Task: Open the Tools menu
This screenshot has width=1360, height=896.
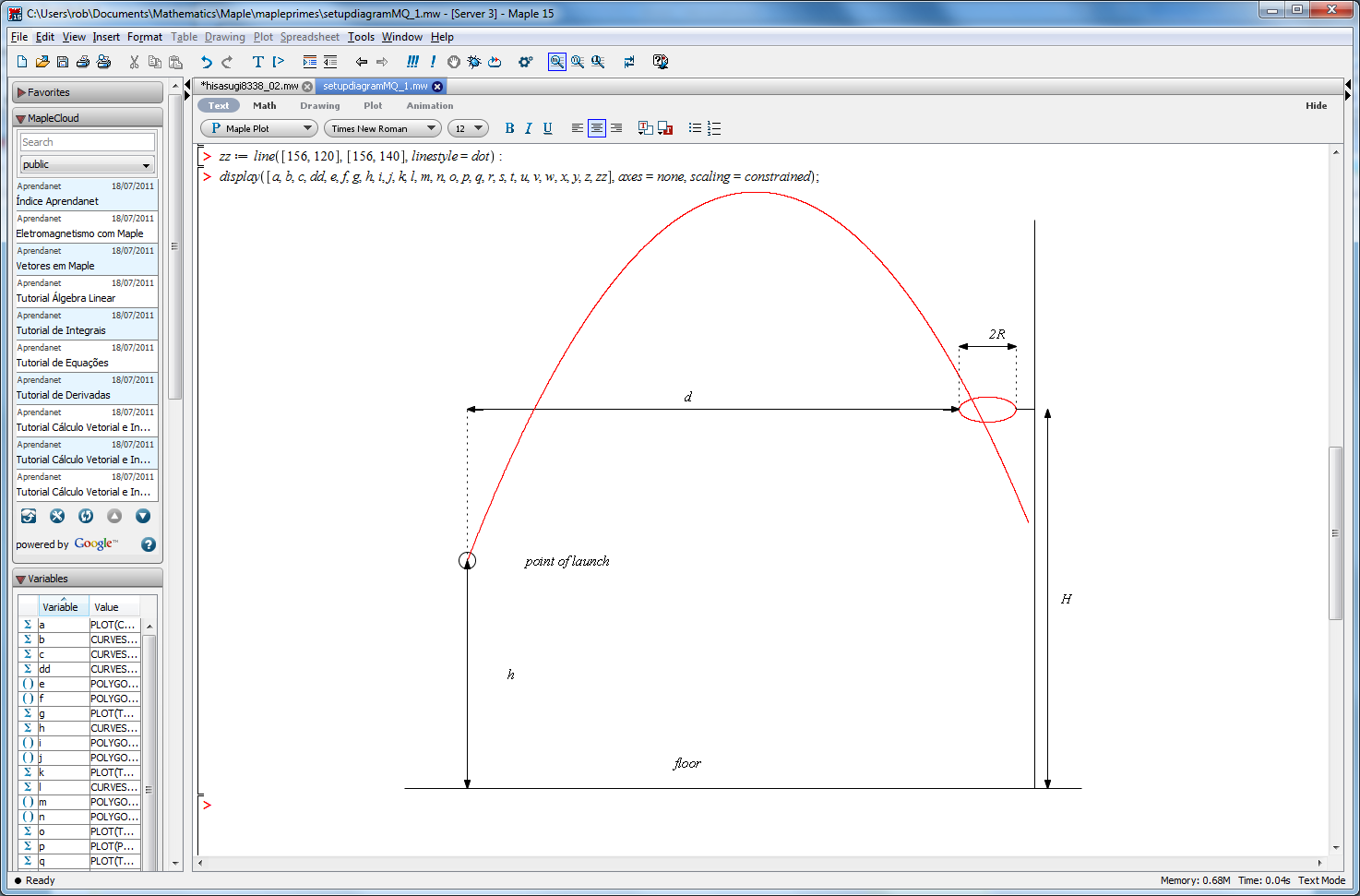Action: 361,37
